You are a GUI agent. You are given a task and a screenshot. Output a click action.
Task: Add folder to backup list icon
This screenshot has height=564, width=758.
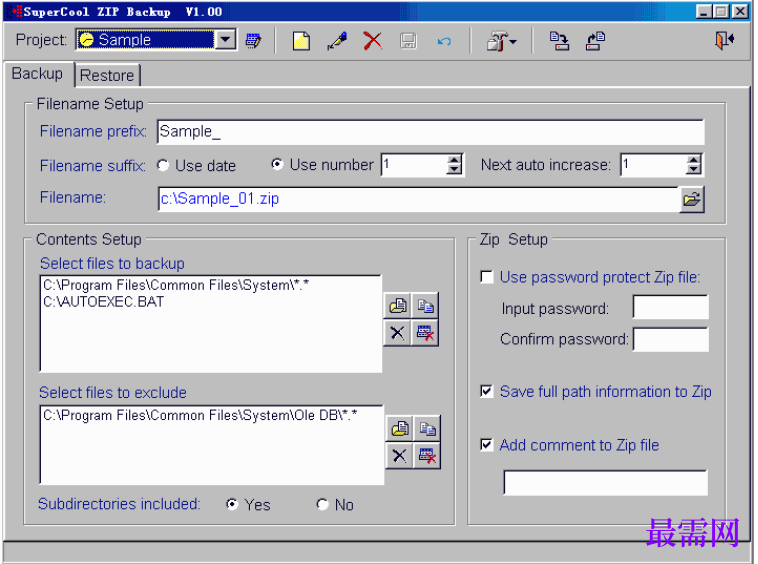pyautogui.click(x=397, y=305)
